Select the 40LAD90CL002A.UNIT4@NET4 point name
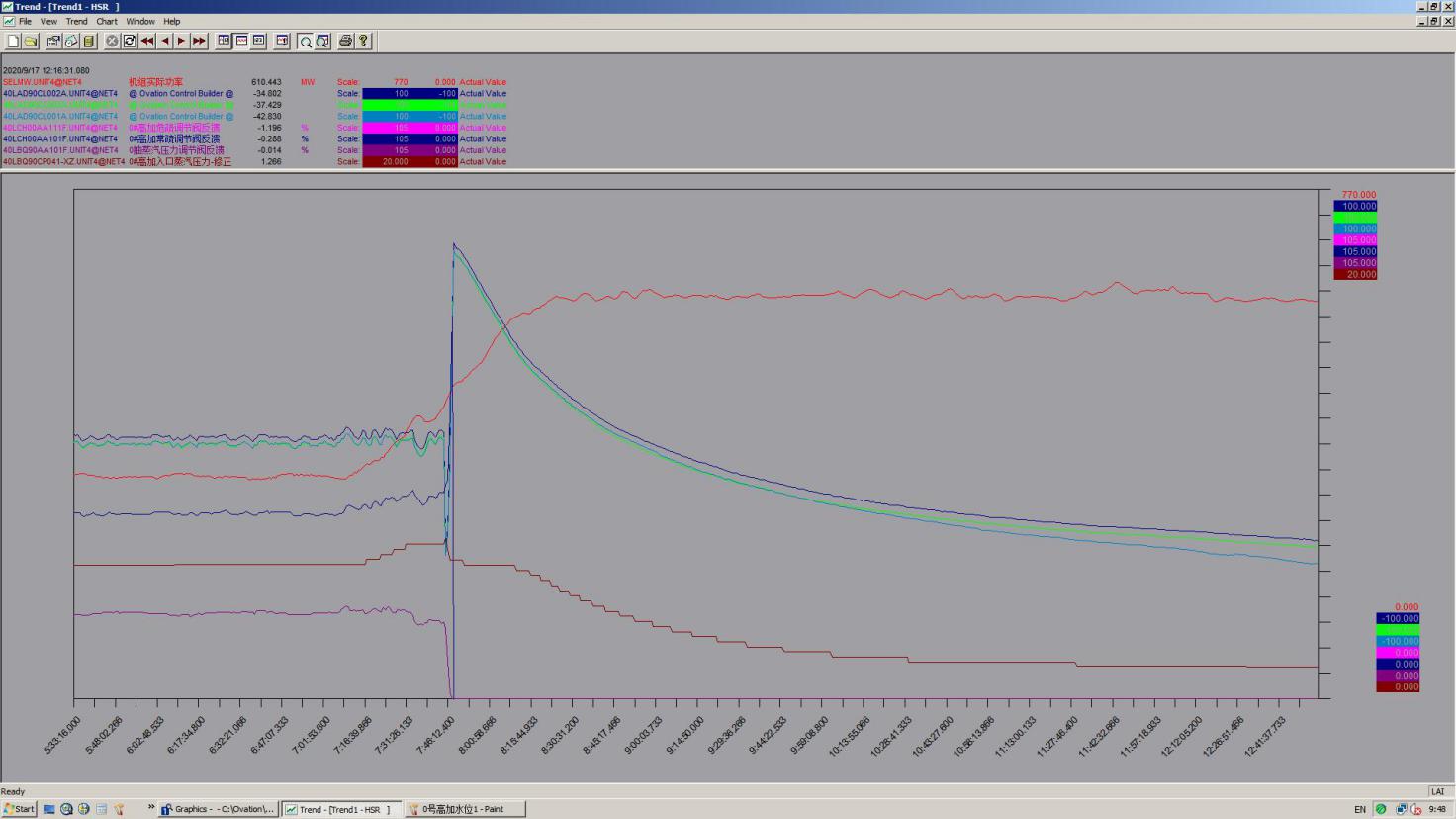The width and height of the screenshot is (1456, 819). pyautogui.click(x=60, y=93)
